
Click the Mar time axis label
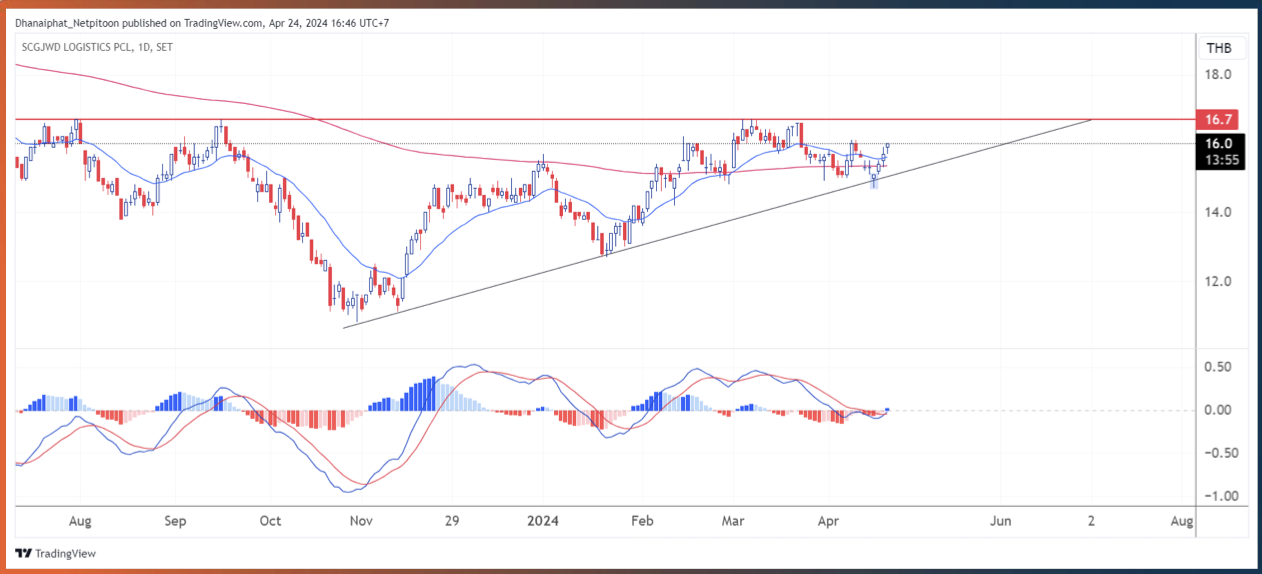click(x=735, y=521)
